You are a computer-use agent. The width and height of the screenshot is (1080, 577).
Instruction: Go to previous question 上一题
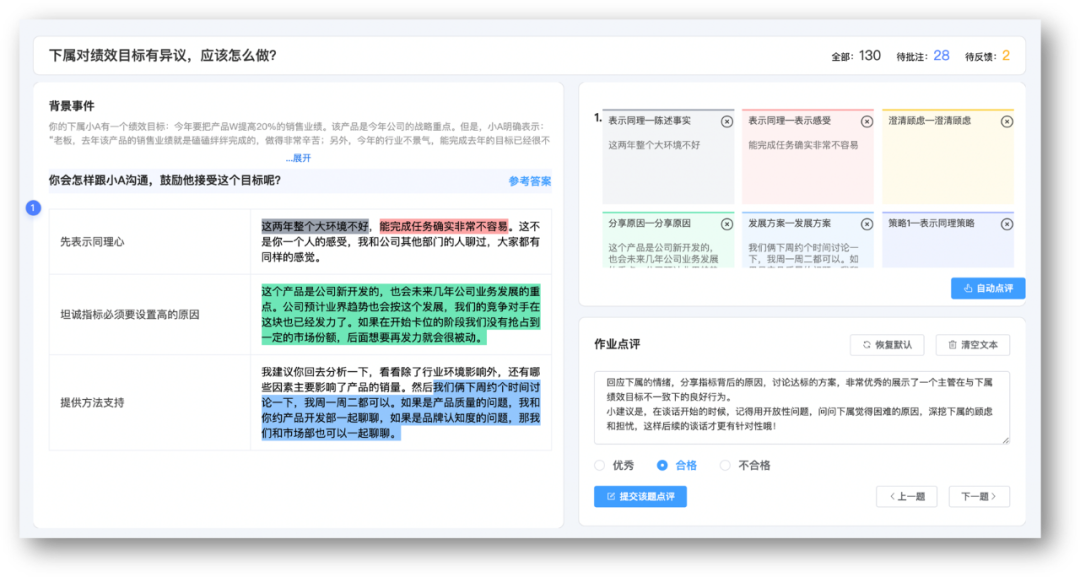[x=906, y=496]
